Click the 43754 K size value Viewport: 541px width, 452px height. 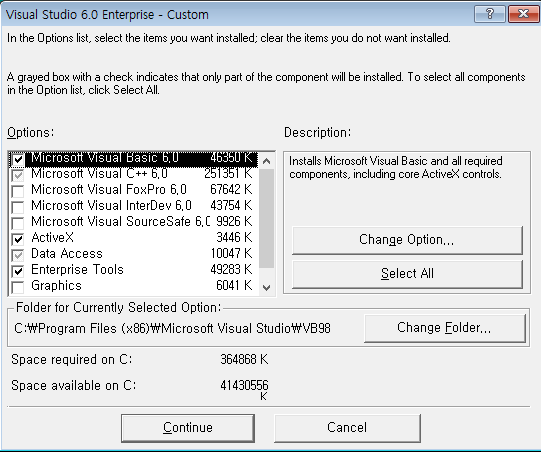click(x=231, y=205)
